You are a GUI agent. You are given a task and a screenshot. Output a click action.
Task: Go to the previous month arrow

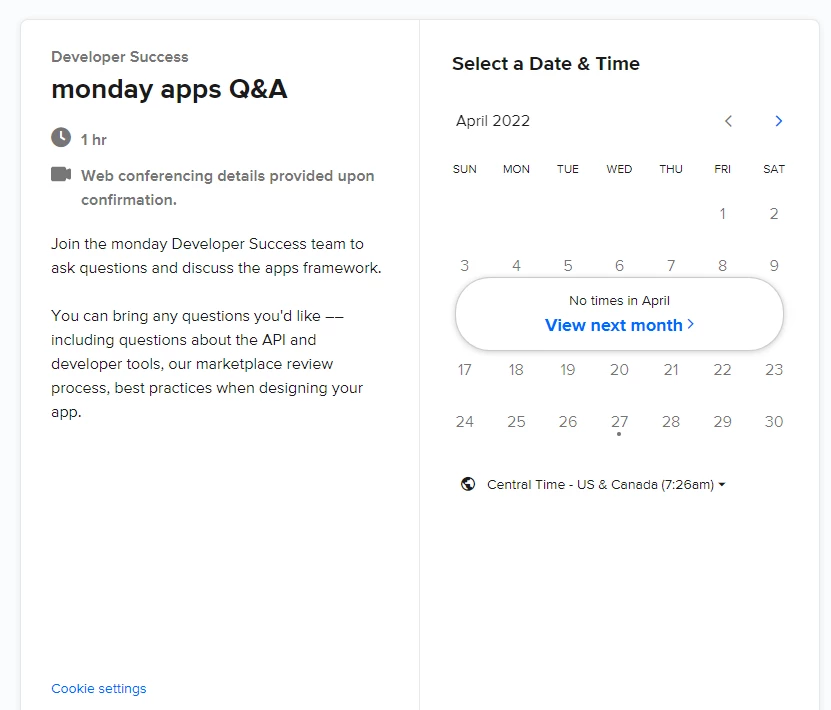pos(728,121)
